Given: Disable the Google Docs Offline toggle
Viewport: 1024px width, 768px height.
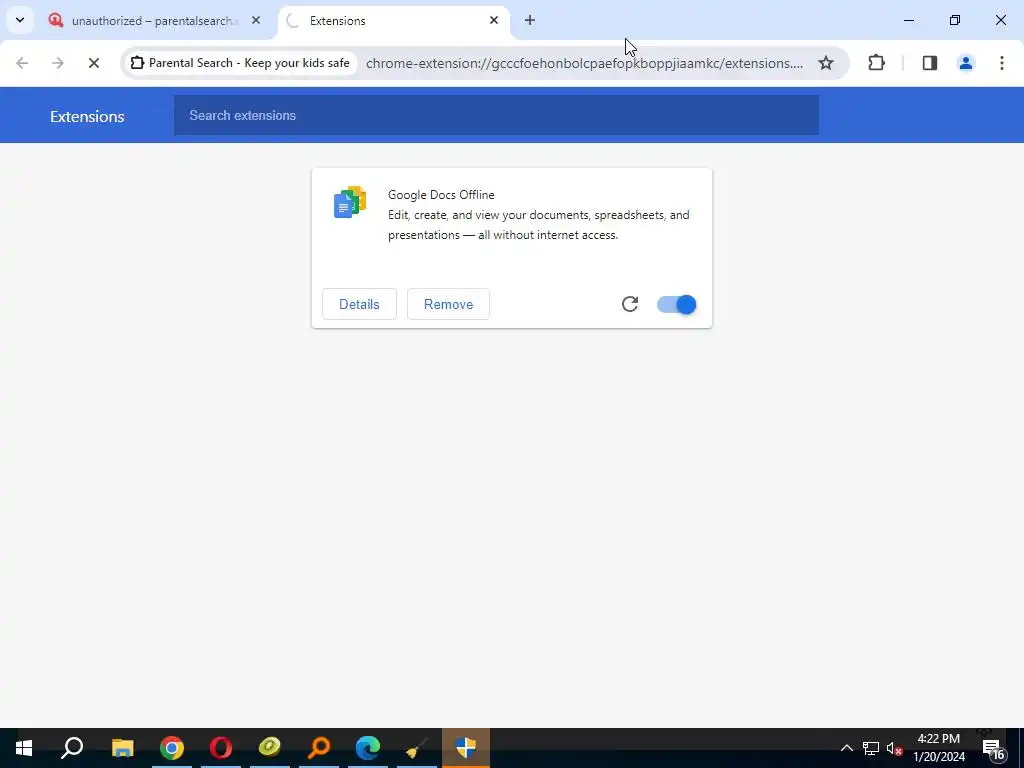Looking at the screenshot, I should pos(677,304).
